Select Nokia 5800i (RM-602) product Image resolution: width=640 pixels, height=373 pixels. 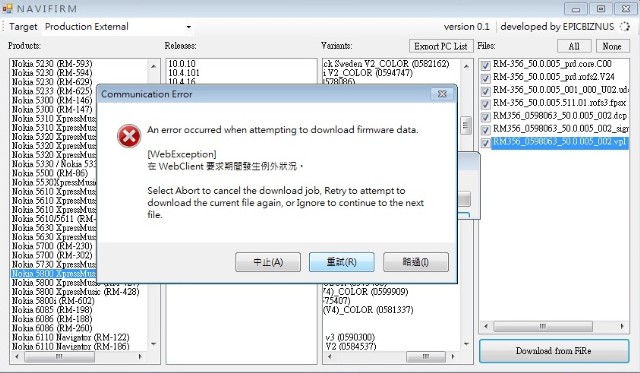click(53, 301)
